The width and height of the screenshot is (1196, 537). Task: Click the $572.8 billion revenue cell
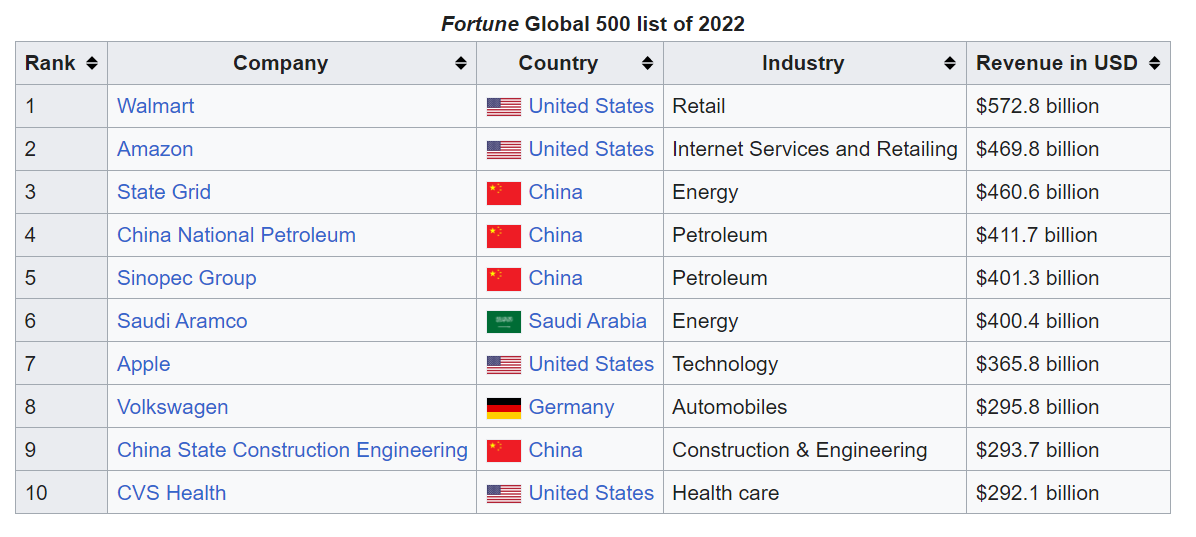[1037, 106]
